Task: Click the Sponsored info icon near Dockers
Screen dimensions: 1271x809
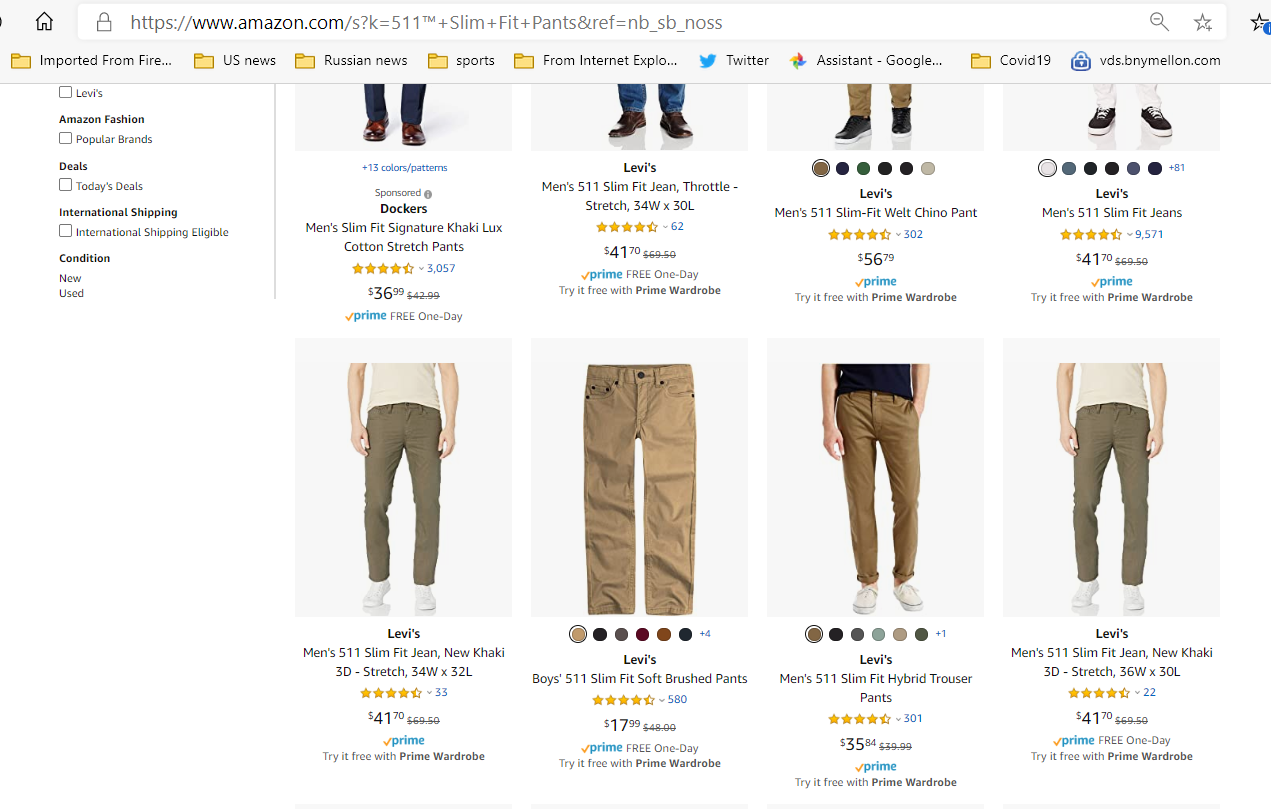Action: point(428,194)
